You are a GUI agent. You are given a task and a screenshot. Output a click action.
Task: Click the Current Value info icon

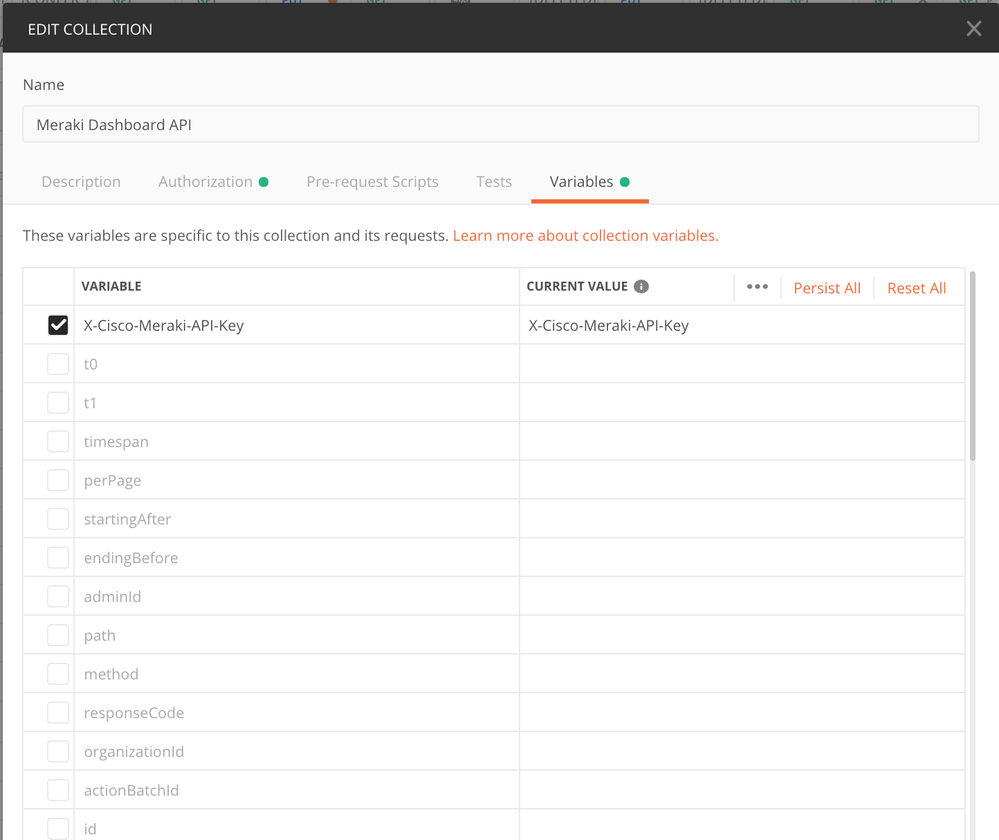[x=642, y=287]
